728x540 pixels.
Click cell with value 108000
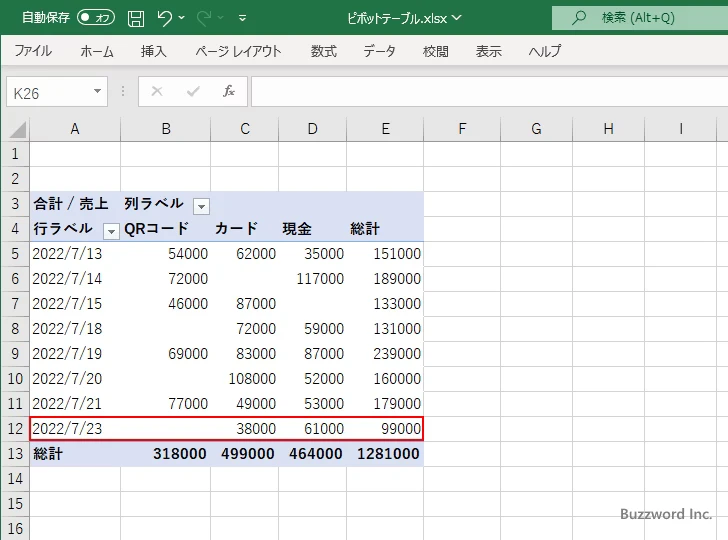coord(244,378)
